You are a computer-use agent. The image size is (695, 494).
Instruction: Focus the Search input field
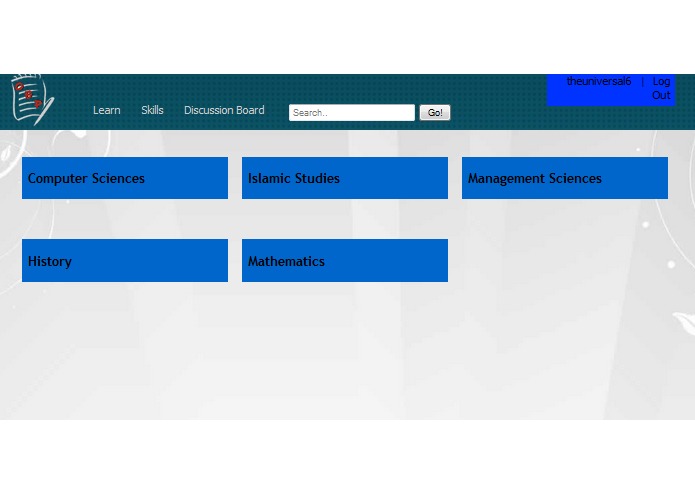tap(351, 113)
